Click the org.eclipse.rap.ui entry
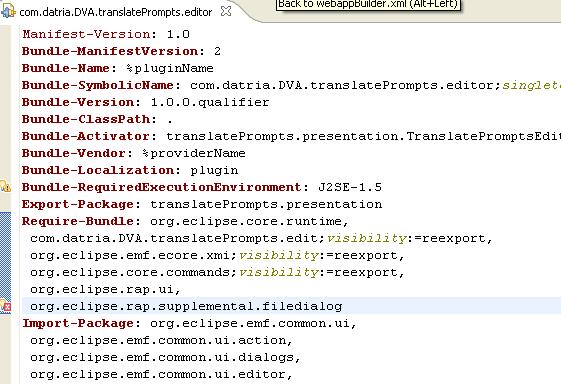Screen dimensions: 561x384 coord(102,289)
